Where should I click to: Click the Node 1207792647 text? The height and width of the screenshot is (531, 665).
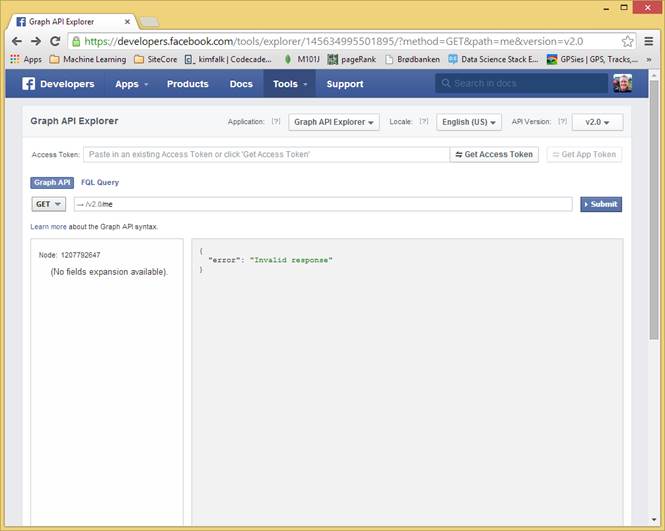point(70,255)
